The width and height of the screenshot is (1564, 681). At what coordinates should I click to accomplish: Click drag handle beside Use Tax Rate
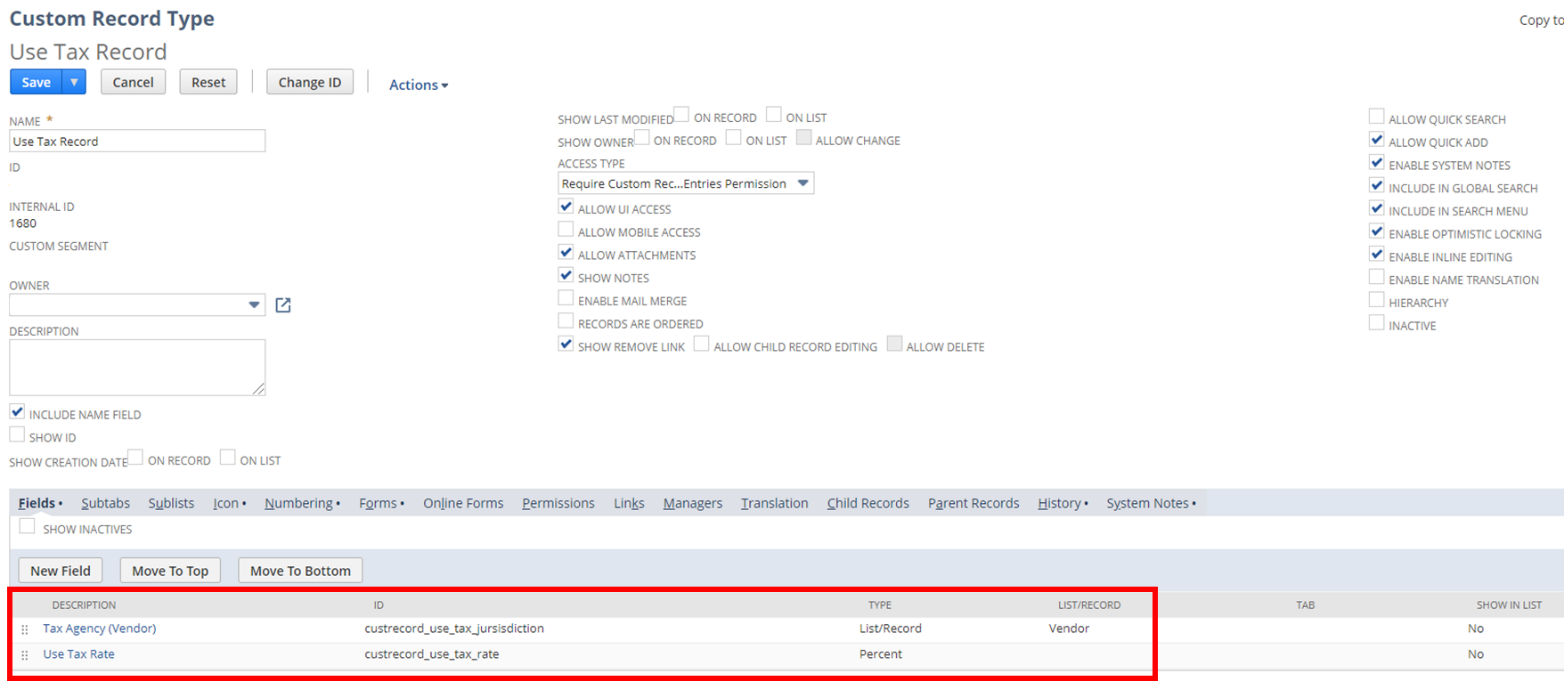point(25,655)
